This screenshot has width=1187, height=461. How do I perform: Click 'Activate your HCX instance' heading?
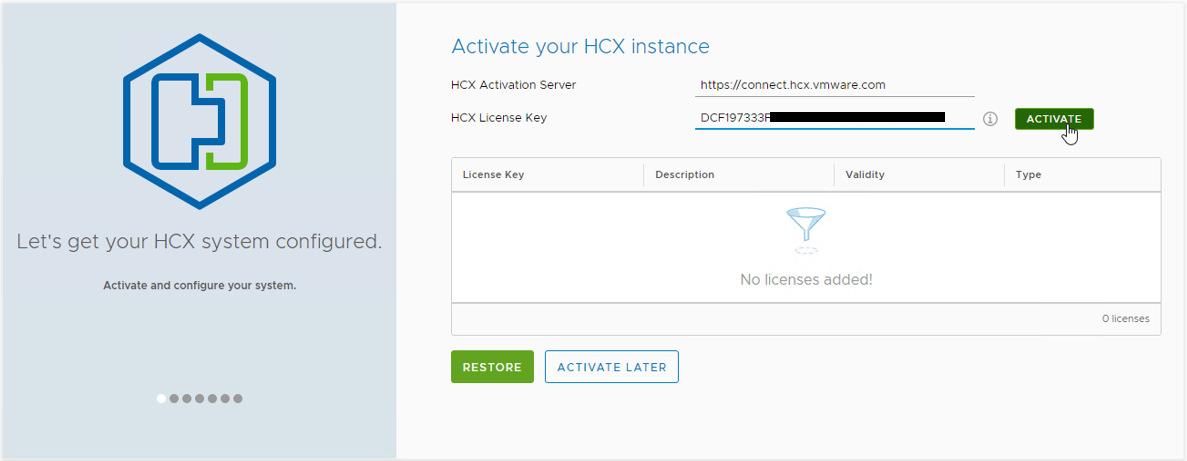point(581,46)
